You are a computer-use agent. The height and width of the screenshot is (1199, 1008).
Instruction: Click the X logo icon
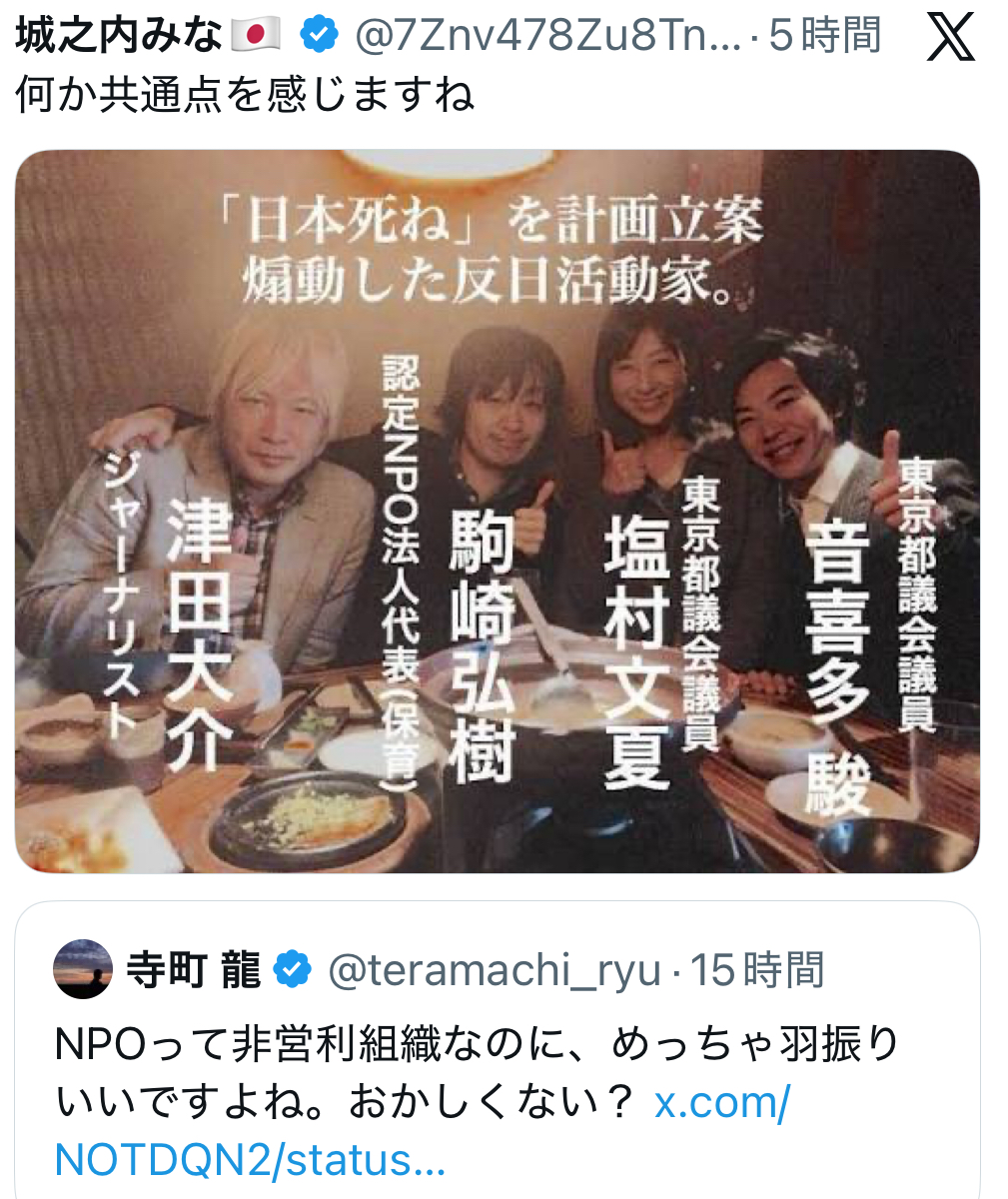click(x=951, y=39)
